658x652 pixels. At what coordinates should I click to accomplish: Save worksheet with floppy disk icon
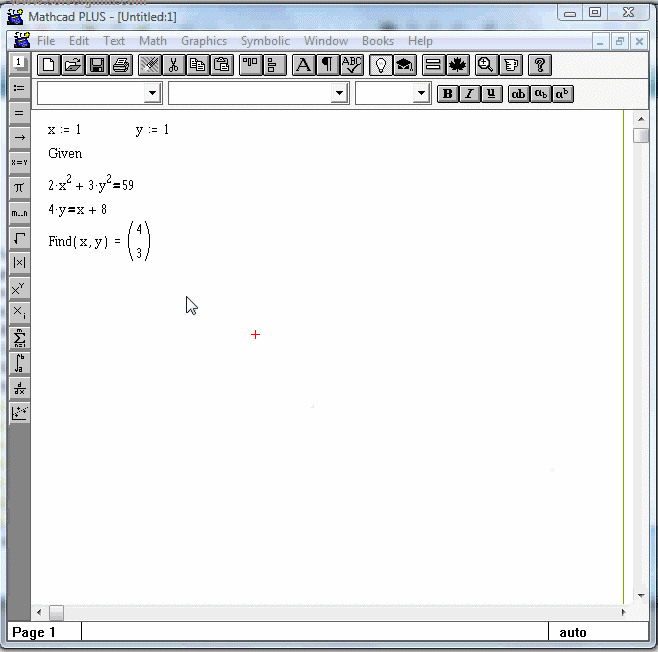click(x=97, y=65)
